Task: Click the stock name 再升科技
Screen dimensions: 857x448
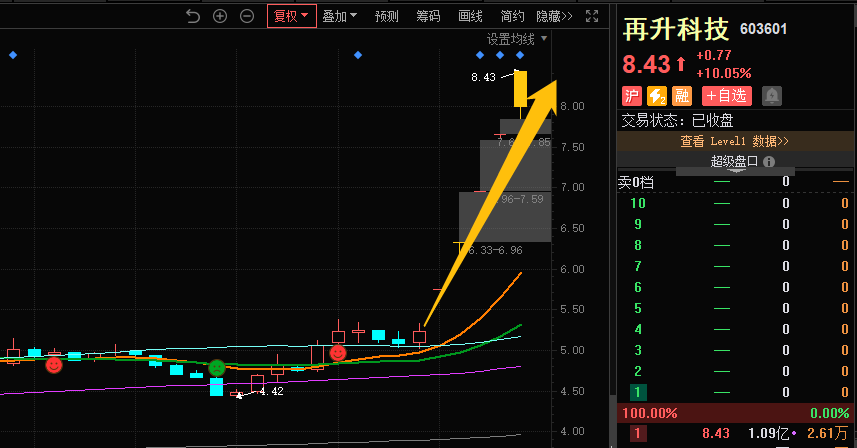Action: 676,29
